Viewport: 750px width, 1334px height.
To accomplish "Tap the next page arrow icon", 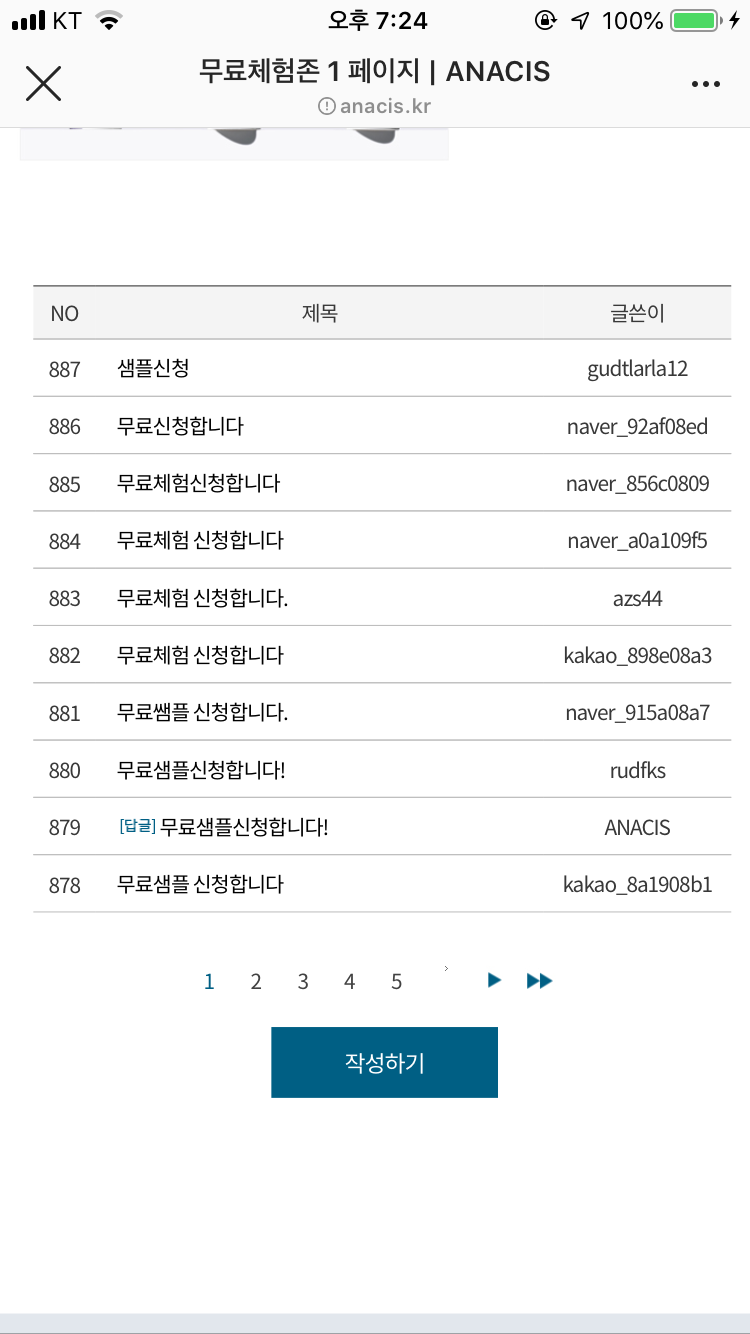I will 494,981.
